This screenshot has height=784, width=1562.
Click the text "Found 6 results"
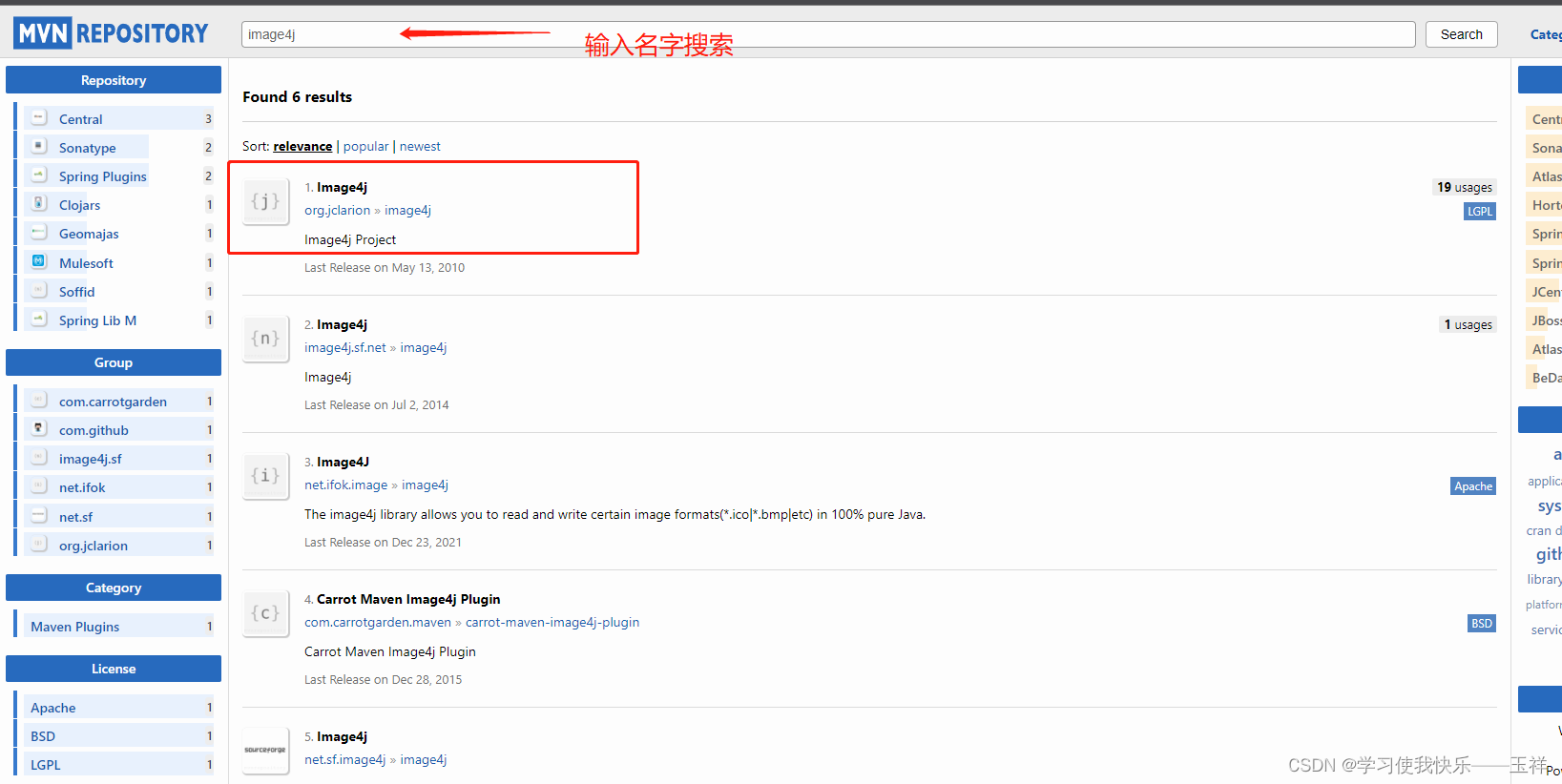298,96
